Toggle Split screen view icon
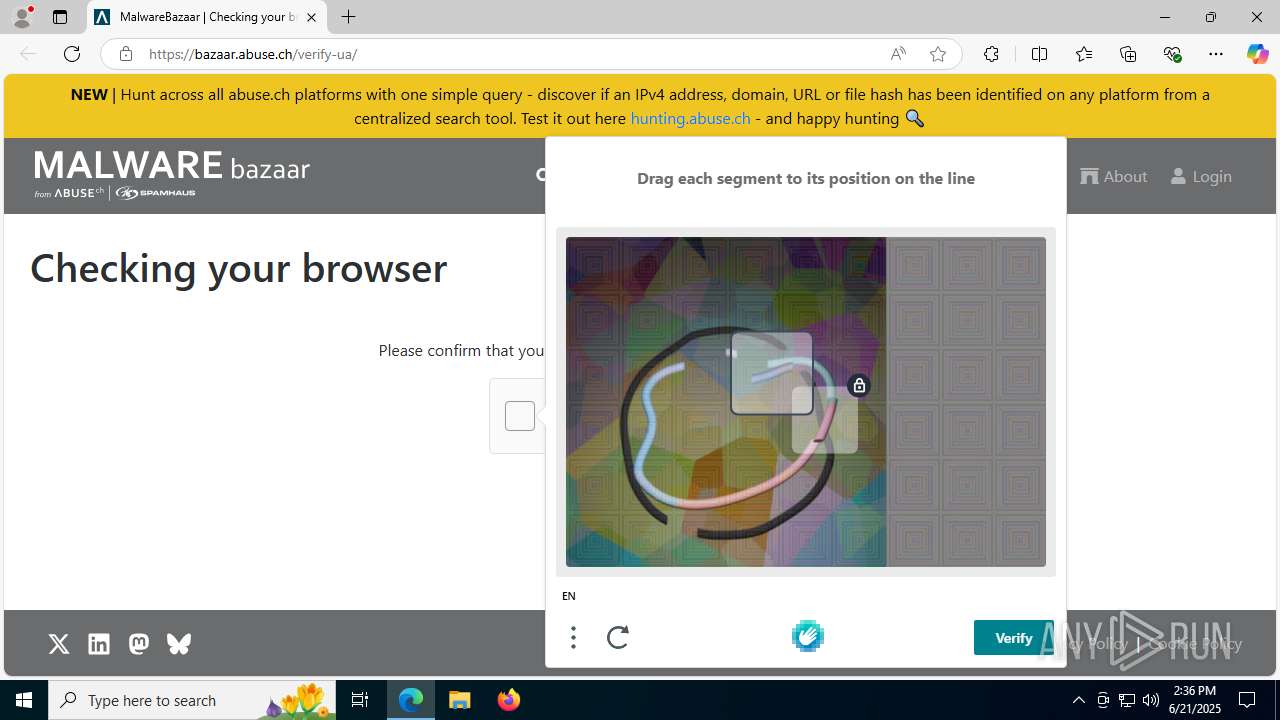Screen dimensions: 1280x720 click(x=1039, y=54)
